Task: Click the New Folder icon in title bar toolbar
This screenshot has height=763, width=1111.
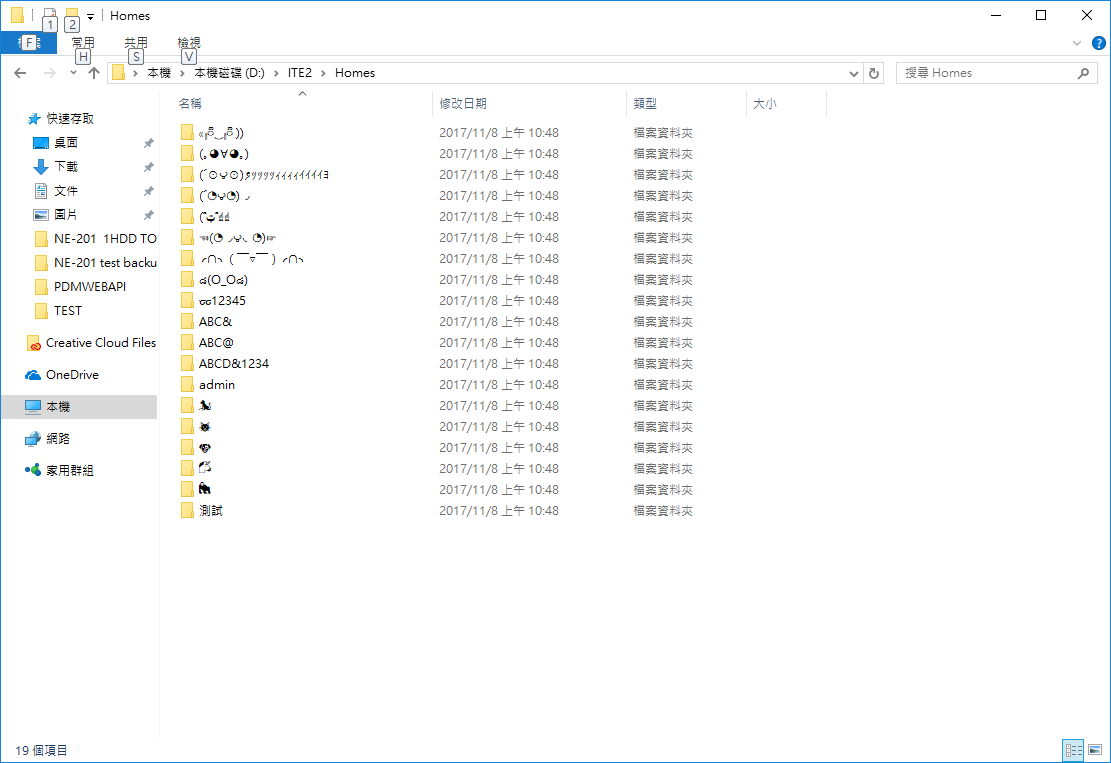Action: (72, 16)
